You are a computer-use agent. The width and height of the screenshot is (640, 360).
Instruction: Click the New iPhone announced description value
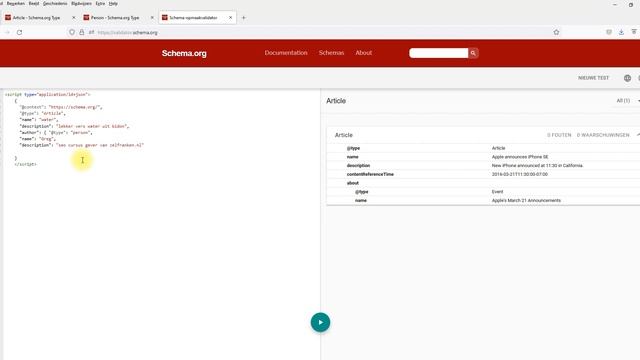point(537,166)
